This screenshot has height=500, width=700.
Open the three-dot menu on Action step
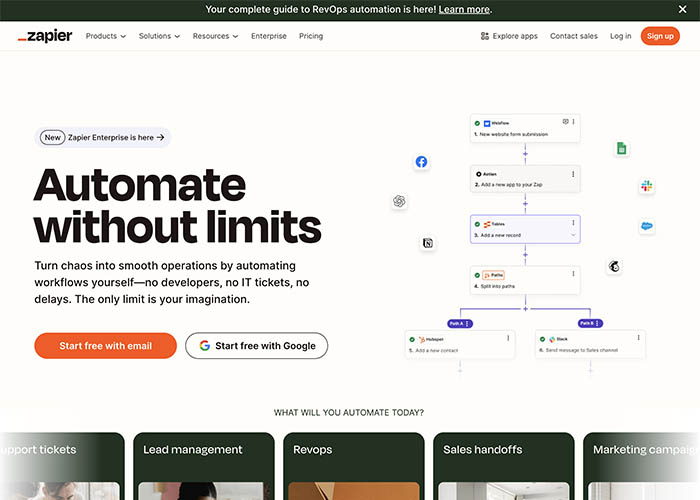[573, 174]
